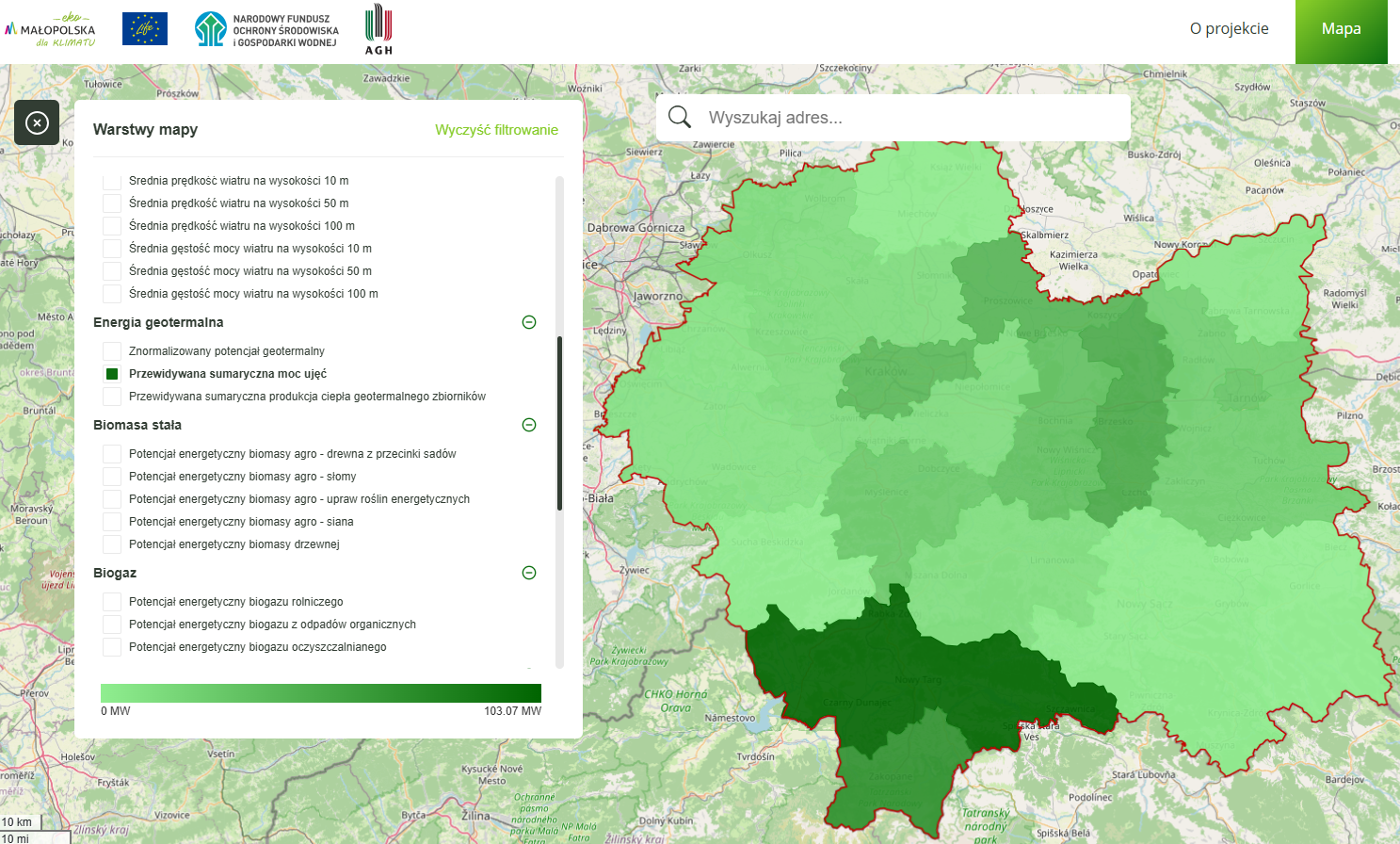Click the EU Life programme logo
Image resolution: width=1400 pixels, height=844 pixels.
(x=145, y=28)
